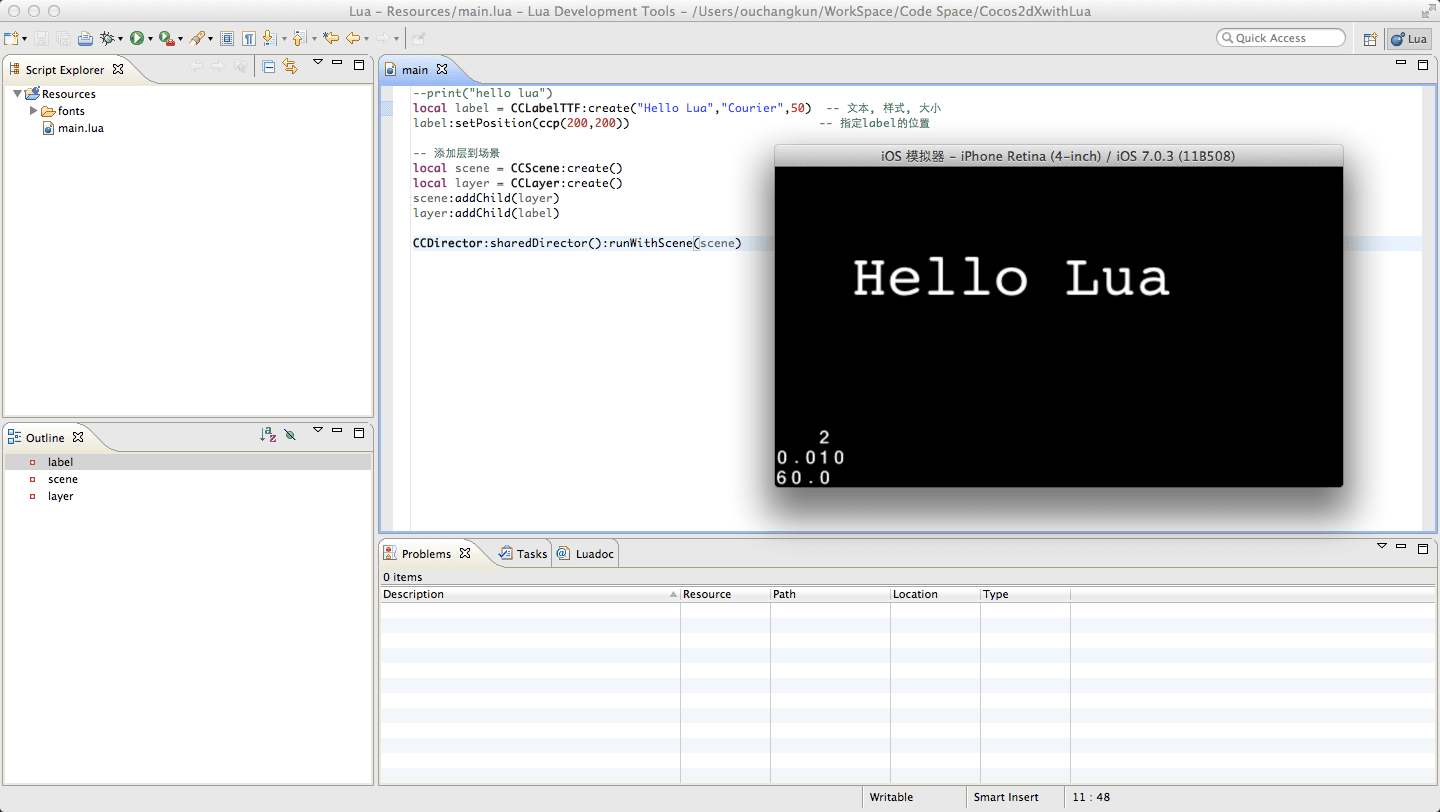Open the Run button dropdown arrow

pos(150,39)
